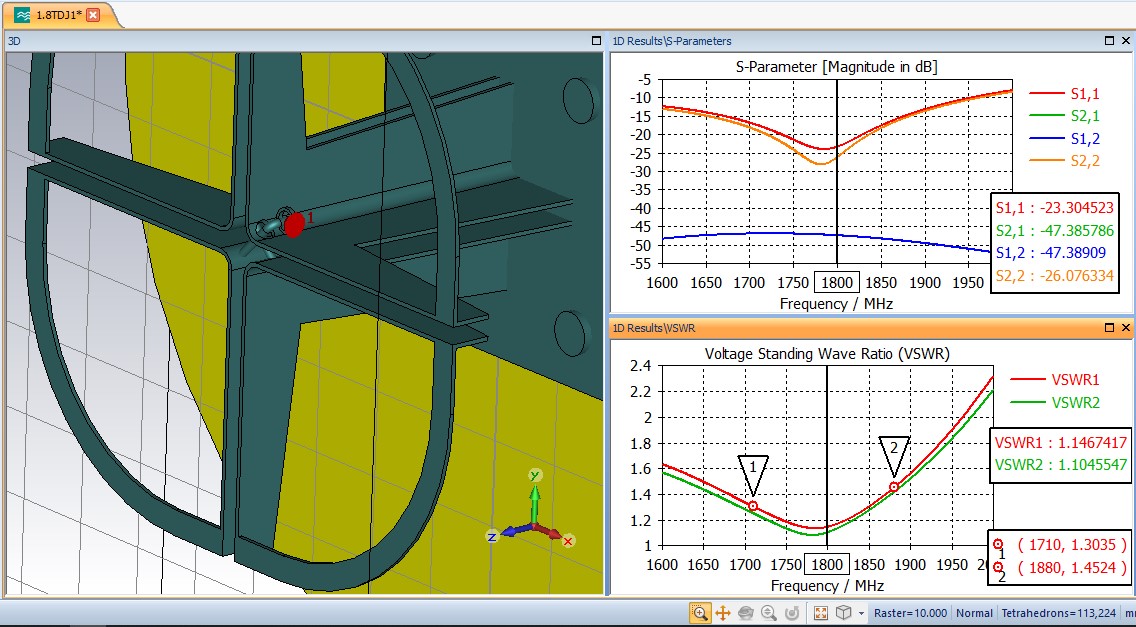This screenshot has height=627, width=1136.
Task: Select the Rotate view tool
Action: (746, 613)
